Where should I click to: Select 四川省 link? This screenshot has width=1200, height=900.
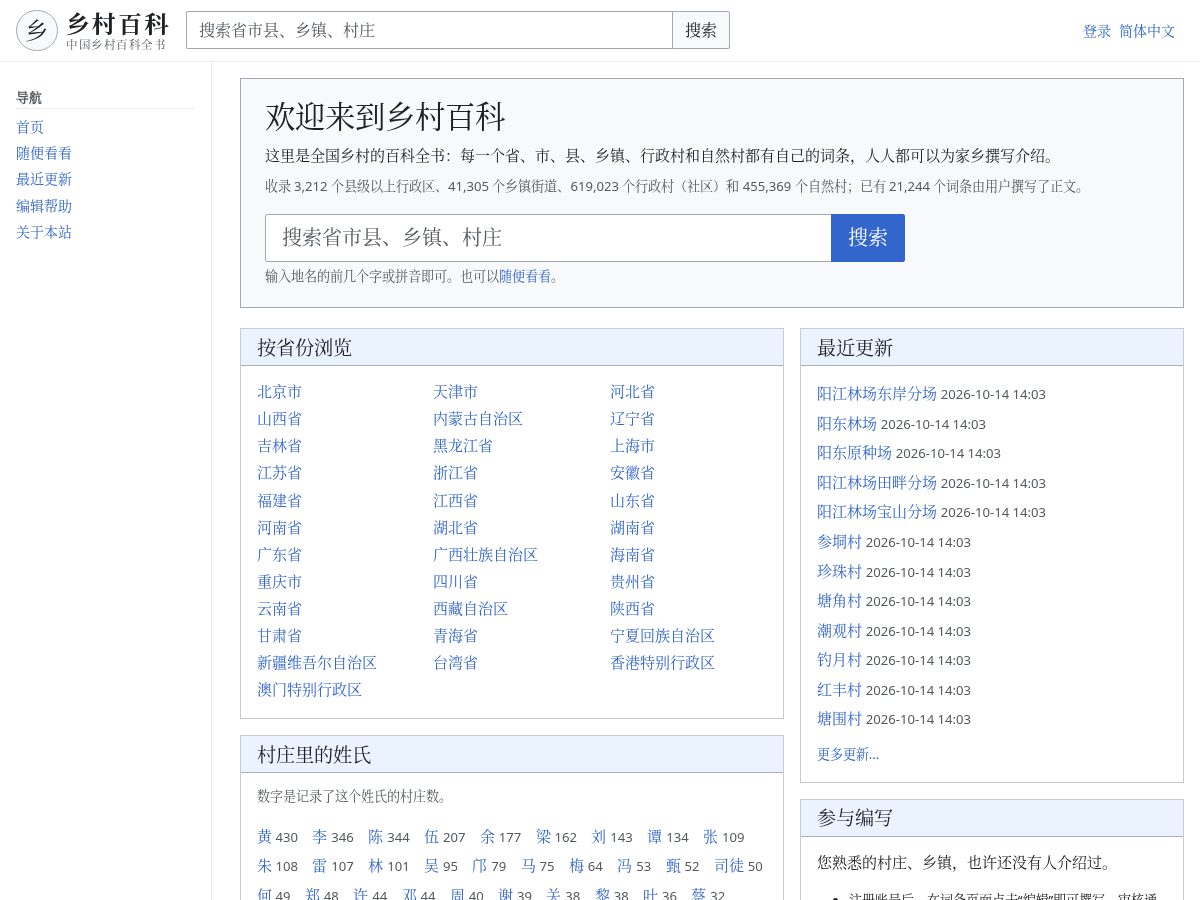coord(455,581)
